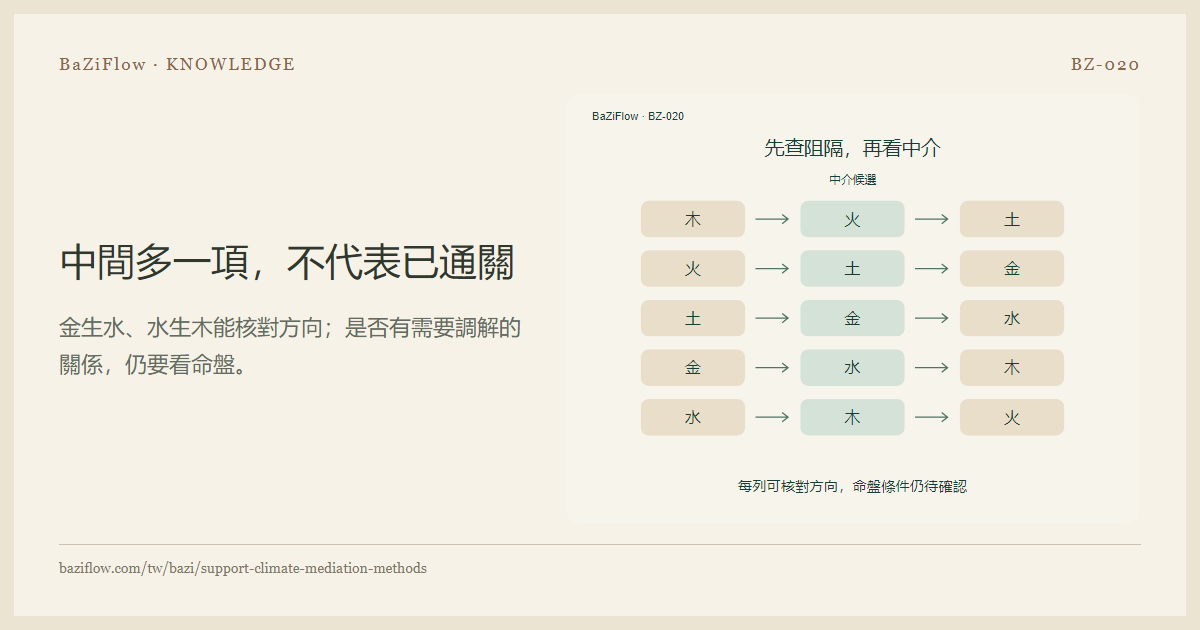Image resolution: width=1200 pixels, height=630 pixels.
Task: Click the 'BaZiFlow · BZ-020' label inside the card
Action: pyautogui.click(x=638, y=116)
